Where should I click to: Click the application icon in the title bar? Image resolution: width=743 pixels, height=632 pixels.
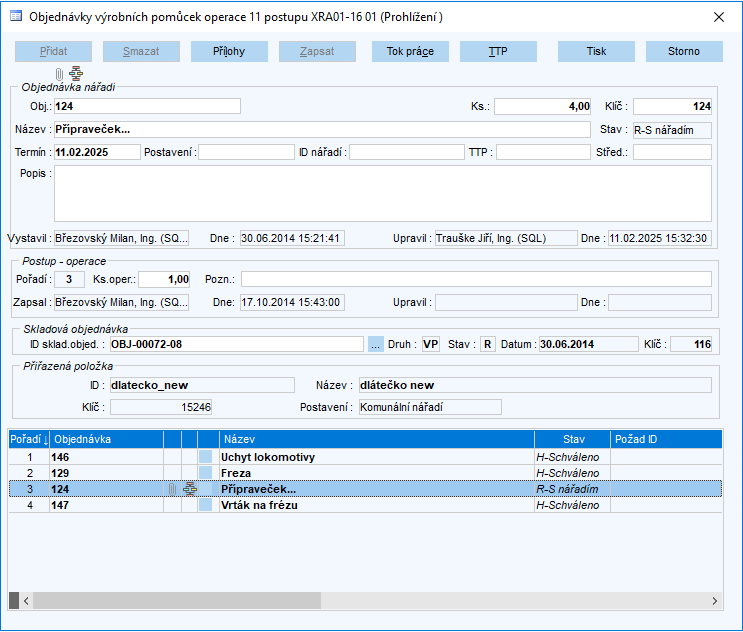coord(15,17)
